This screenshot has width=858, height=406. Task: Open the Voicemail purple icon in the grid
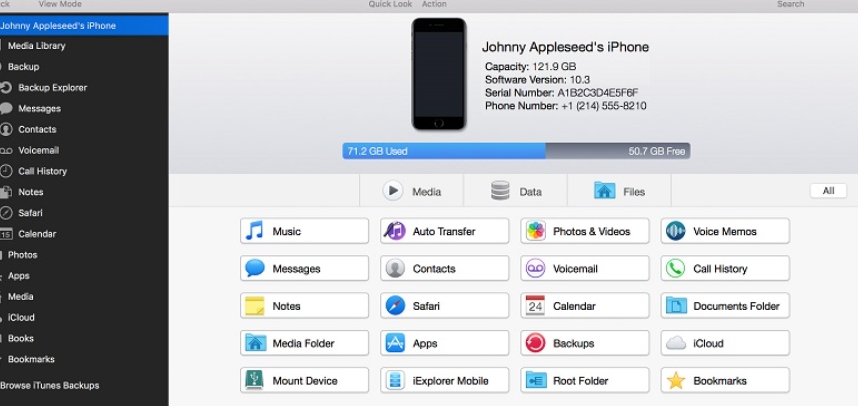(x=535, y=269)
